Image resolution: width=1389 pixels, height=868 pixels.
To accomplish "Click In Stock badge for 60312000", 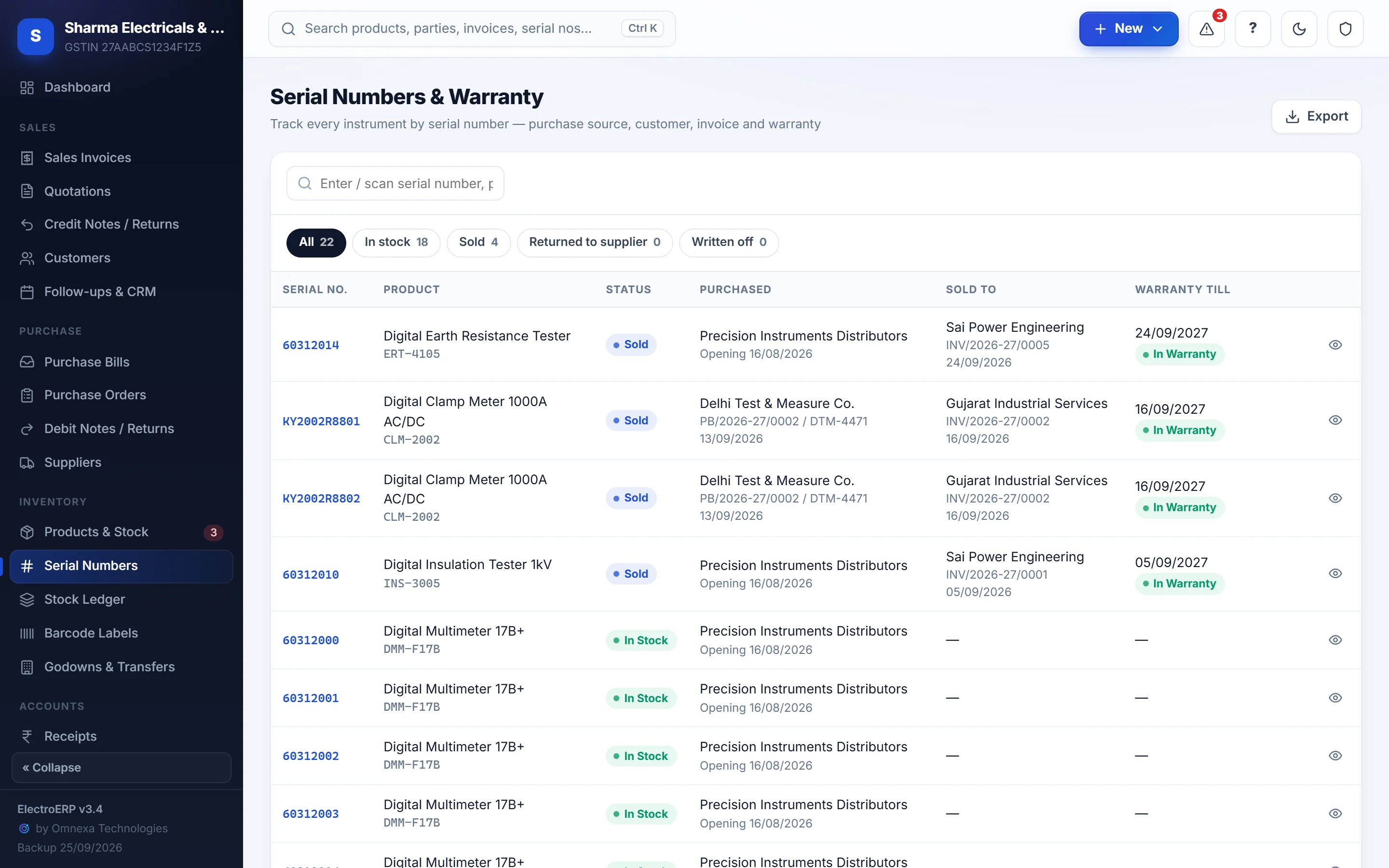I will tap(640, 640).
